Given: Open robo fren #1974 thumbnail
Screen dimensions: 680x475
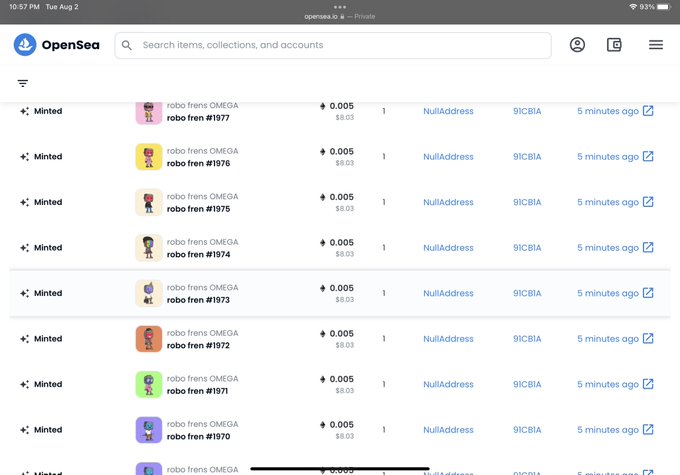Looking at the screenshot, I should tap(149, 248).
